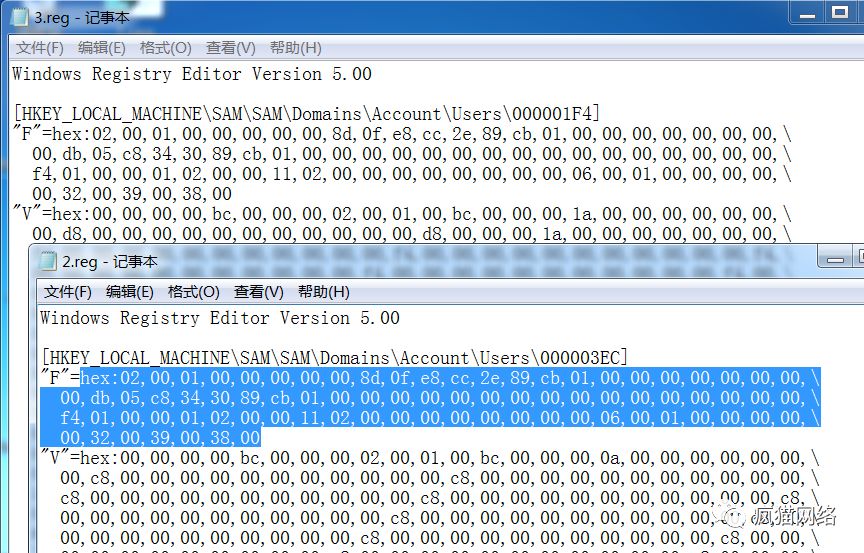Click line starting '00,d8,00,00' in 3.reg

pos(412,234)
